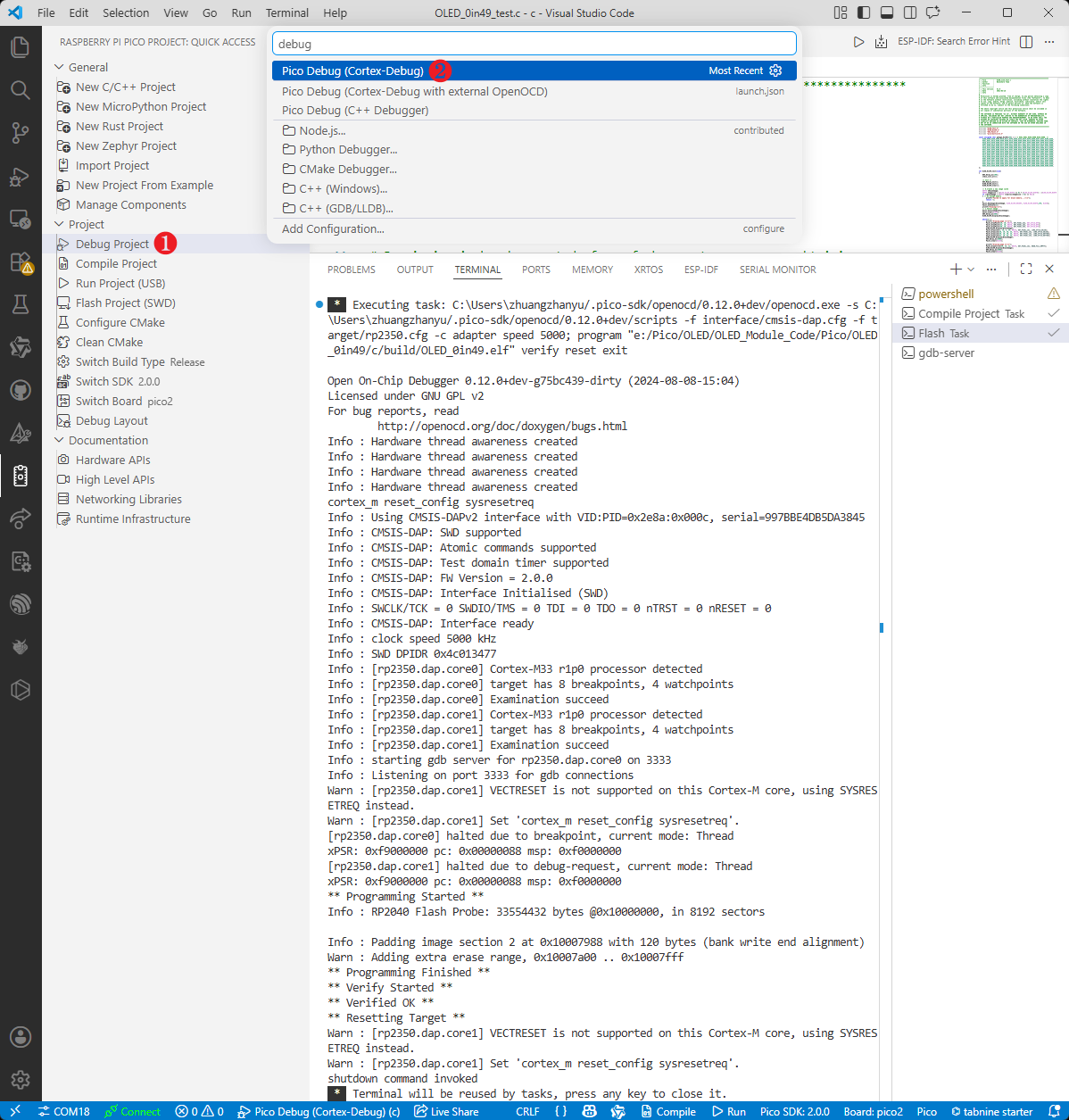Click Add Configuration... option
This screenshot has width=1069, height=1120.
click(534, 228)
